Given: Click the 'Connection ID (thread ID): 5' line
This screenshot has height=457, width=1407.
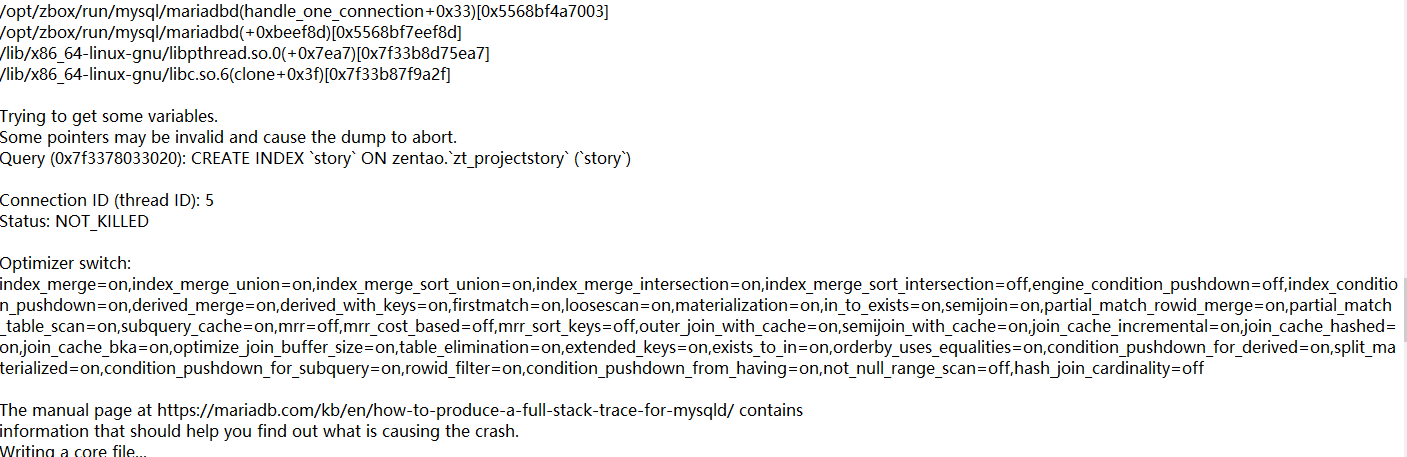Looking at the screenshot, I should [x=107, y=201].
